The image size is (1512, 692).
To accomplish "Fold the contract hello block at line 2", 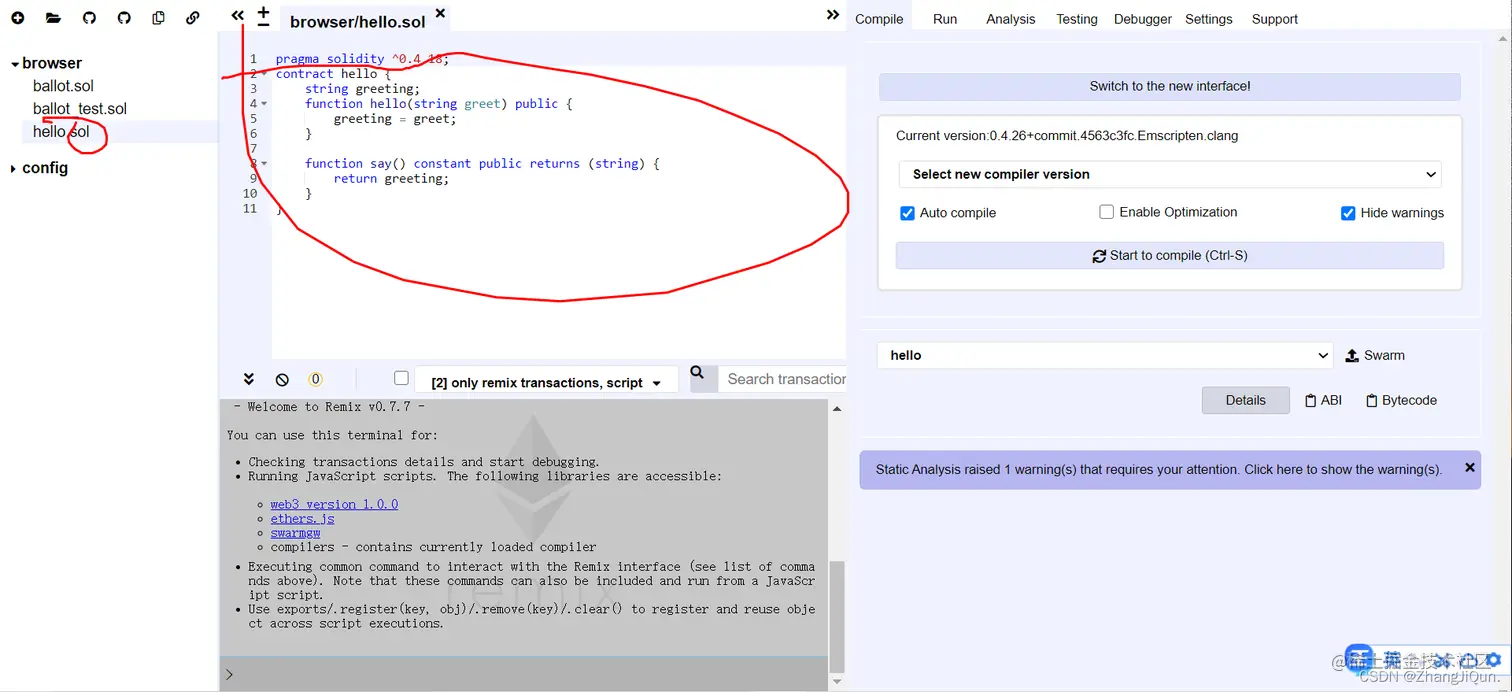I will [264, 74].
